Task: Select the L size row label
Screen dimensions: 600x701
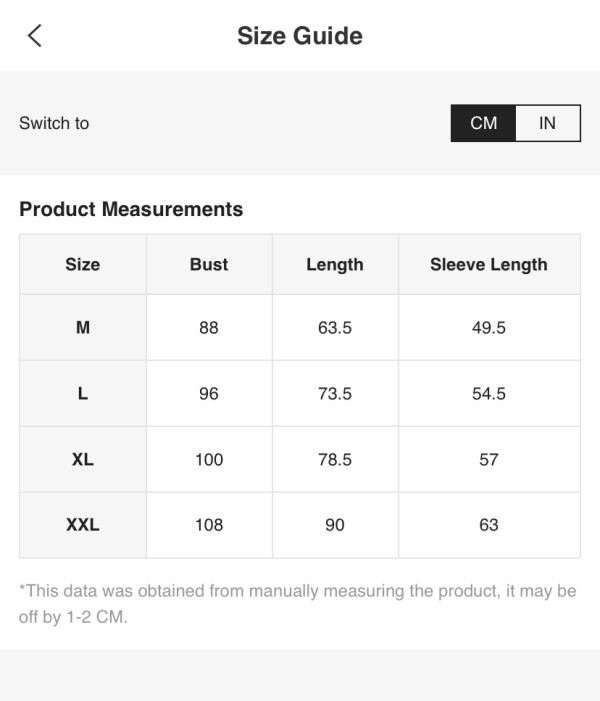Action: [x=83, y=393]
